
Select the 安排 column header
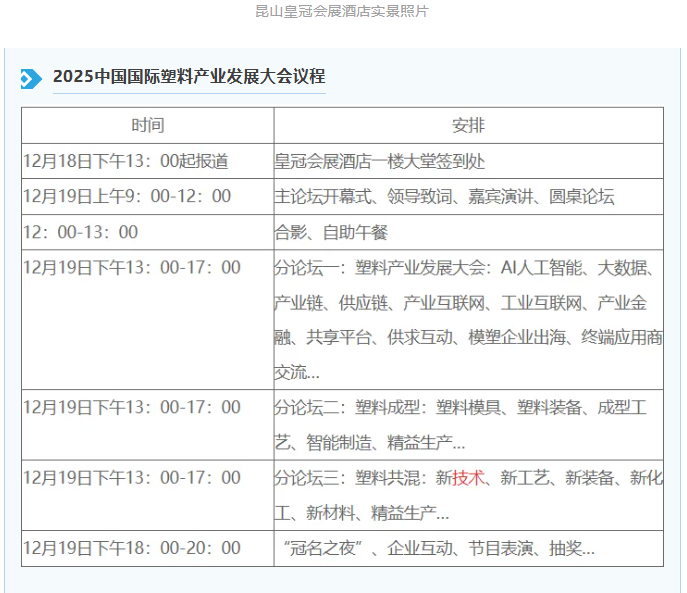(x=468, y=125)
